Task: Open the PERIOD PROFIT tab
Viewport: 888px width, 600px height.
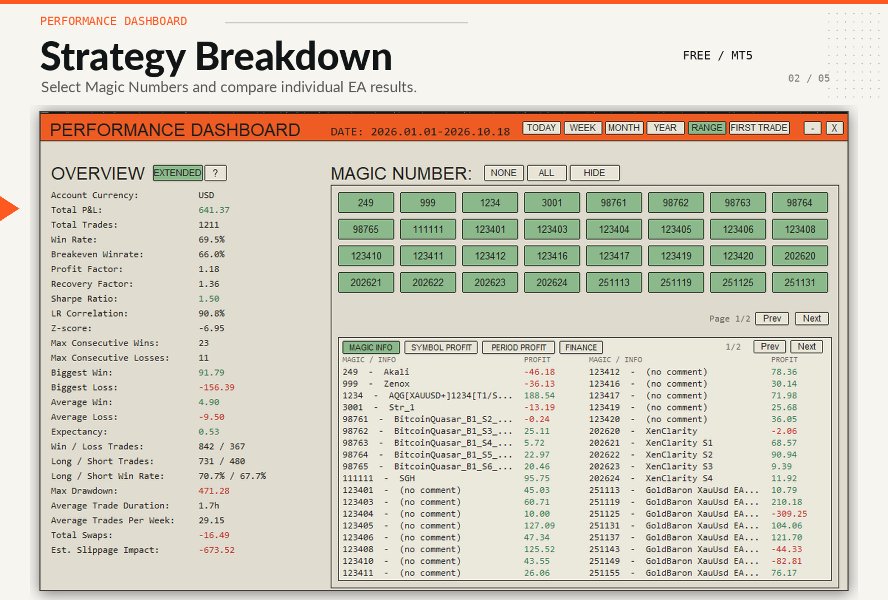Action: pos(518,347)
